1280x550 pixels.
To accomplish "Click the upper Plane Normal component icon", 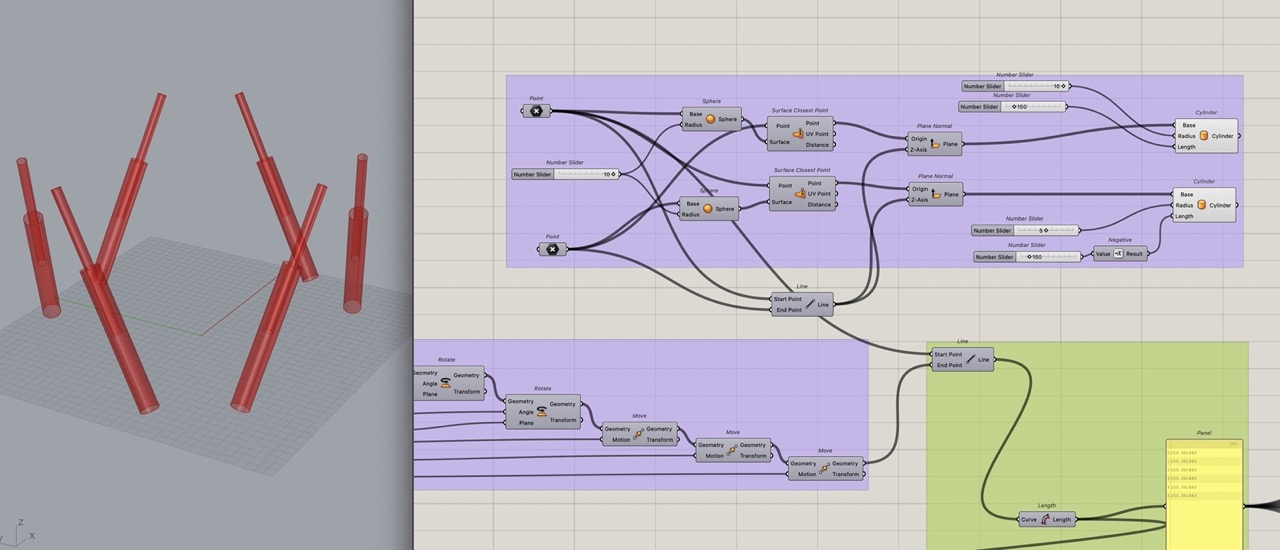I will (x=935, y=144).
